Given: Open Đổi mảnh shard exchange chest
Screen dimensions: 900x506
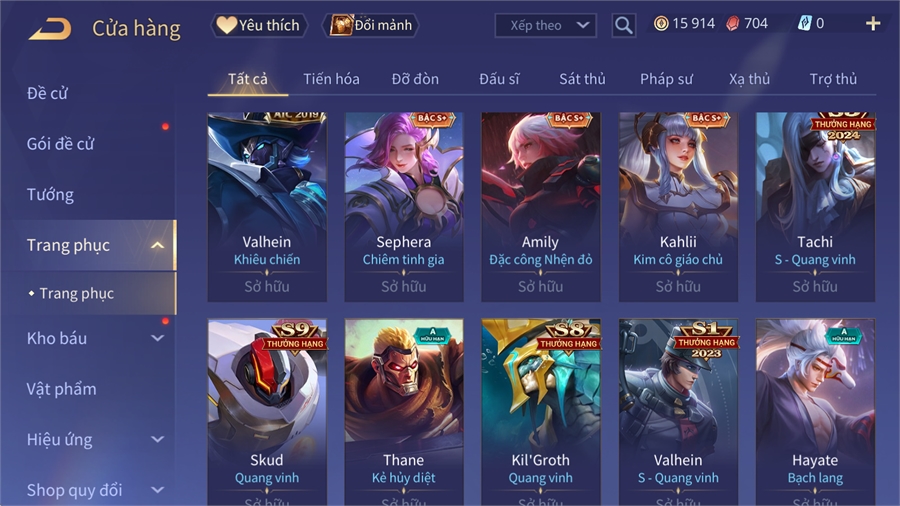Looking at the screenshot, I should [x=371, y=25].
